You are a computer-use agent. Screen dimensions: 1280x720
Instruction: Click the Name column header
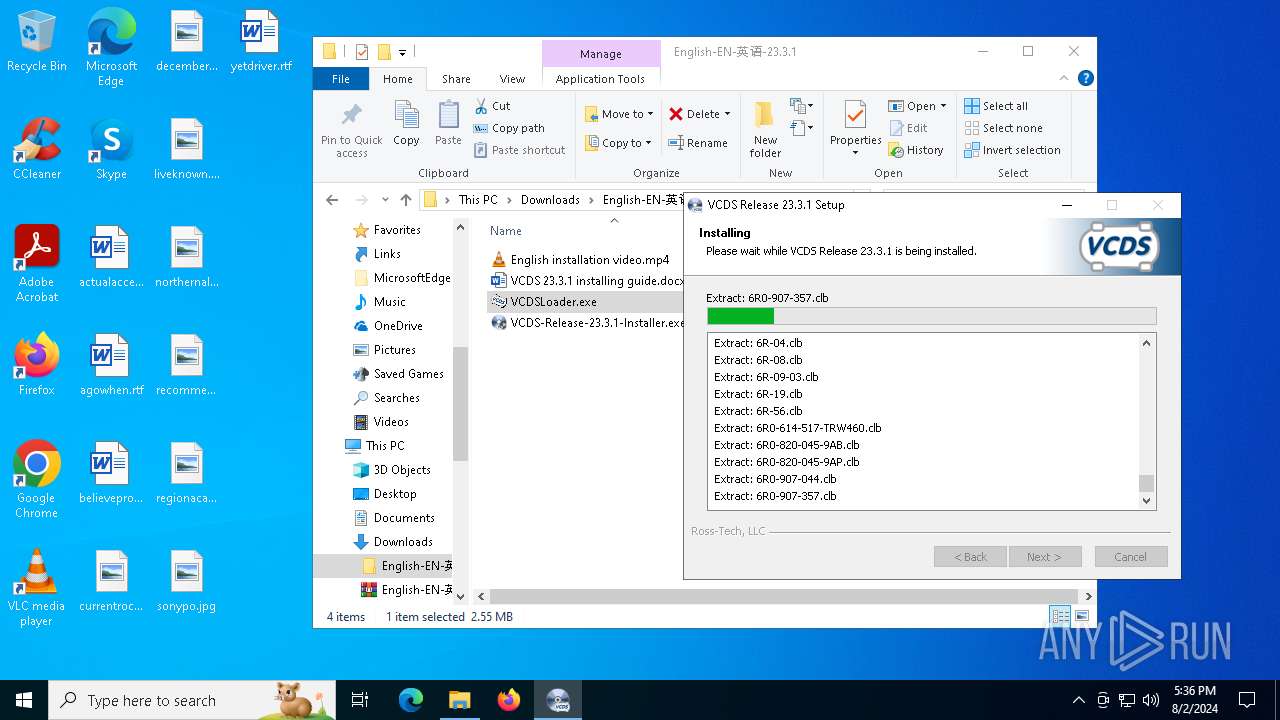[506, 231]
